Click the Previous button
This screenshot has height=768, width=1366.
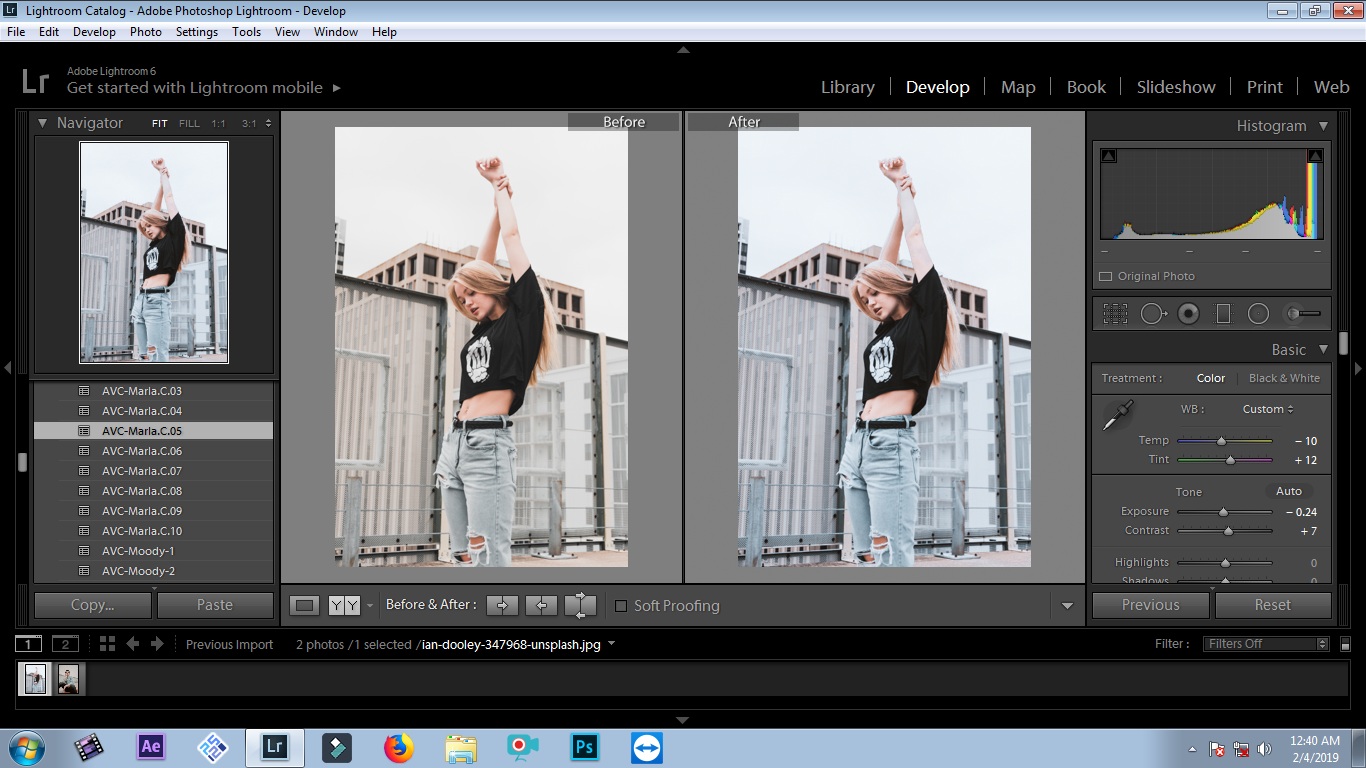[x=1151, y=605]
